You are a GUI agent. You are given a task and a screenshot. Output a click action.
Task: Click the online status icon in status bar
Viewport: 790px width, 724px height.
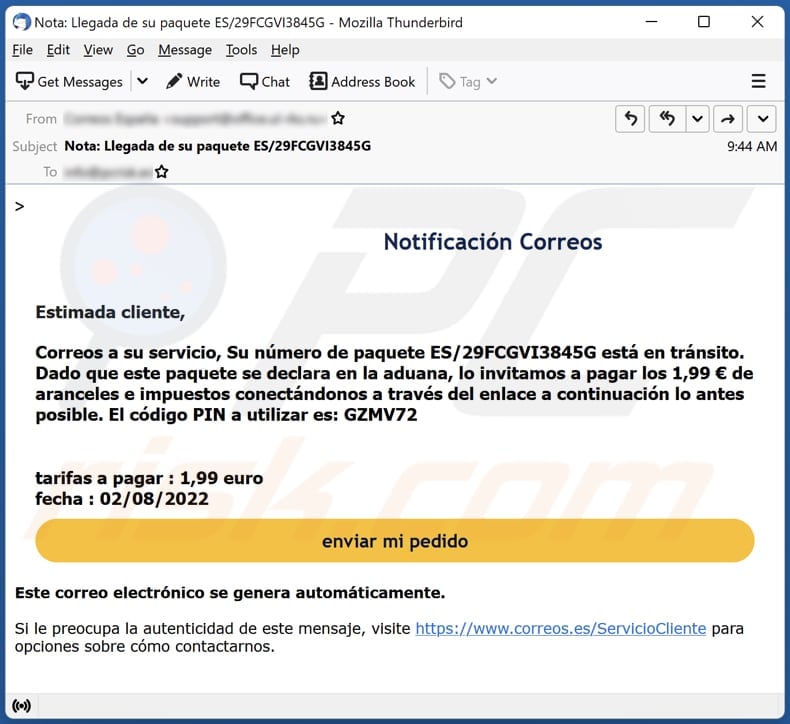point(21,706)
